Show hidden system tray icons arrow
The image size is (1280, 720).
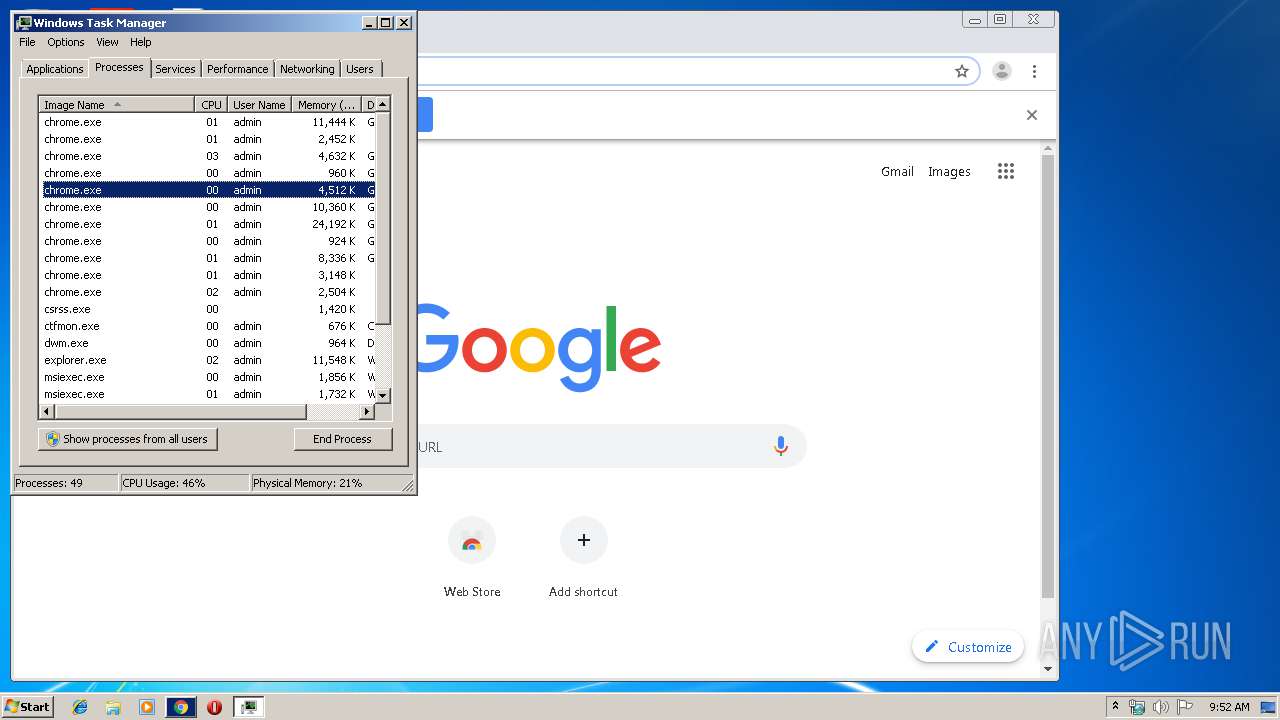[x=1115, y=706]
